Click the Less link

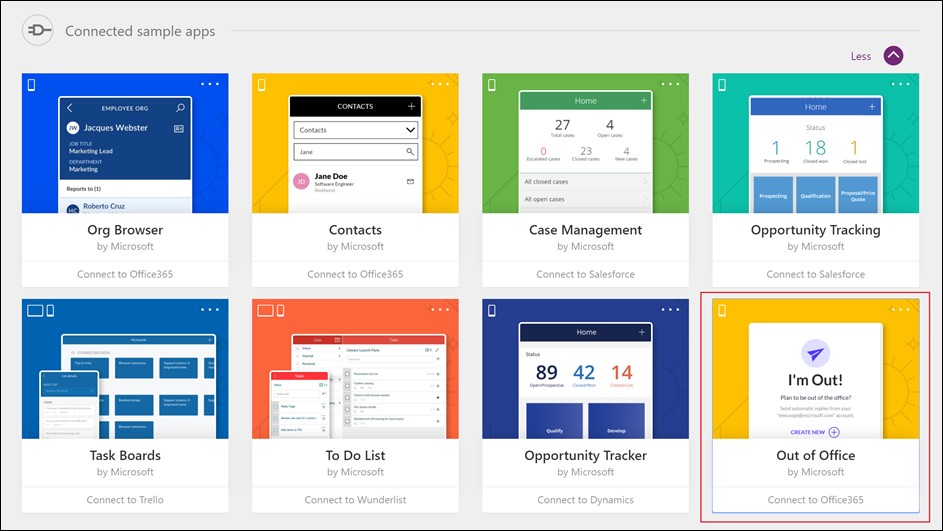tap(860, 57)
